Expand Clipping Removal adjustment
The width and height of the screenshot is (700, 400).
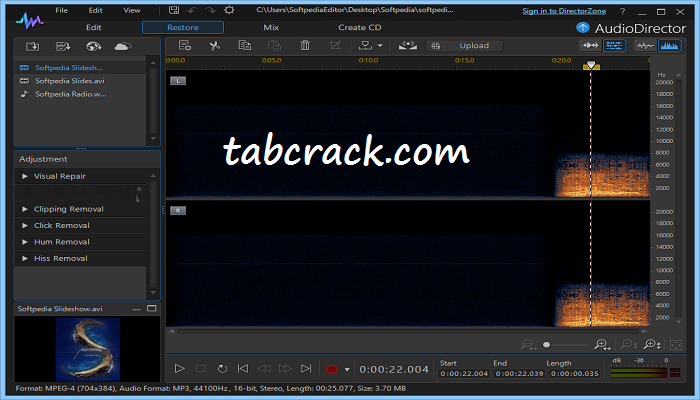25,209
